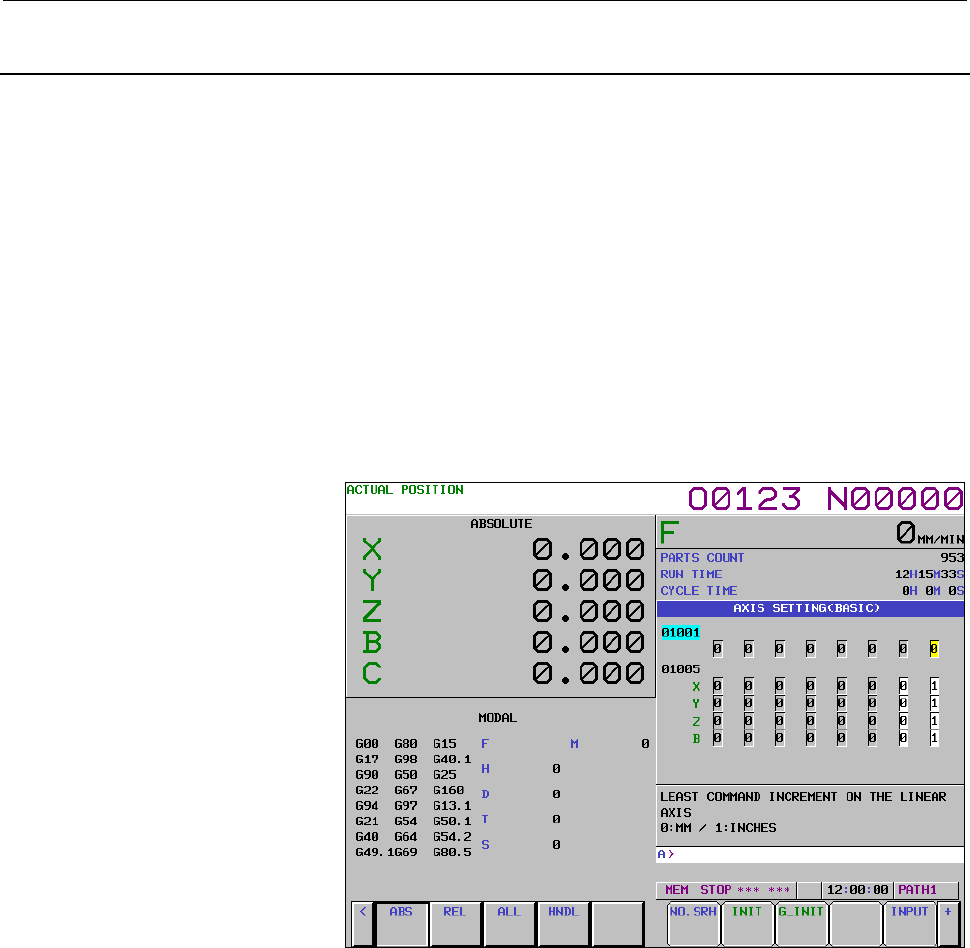Image resolution: width=970 pixels, height=948 pixels.
Task: Click the Z axis label under 01005
Action: [696, 721]
